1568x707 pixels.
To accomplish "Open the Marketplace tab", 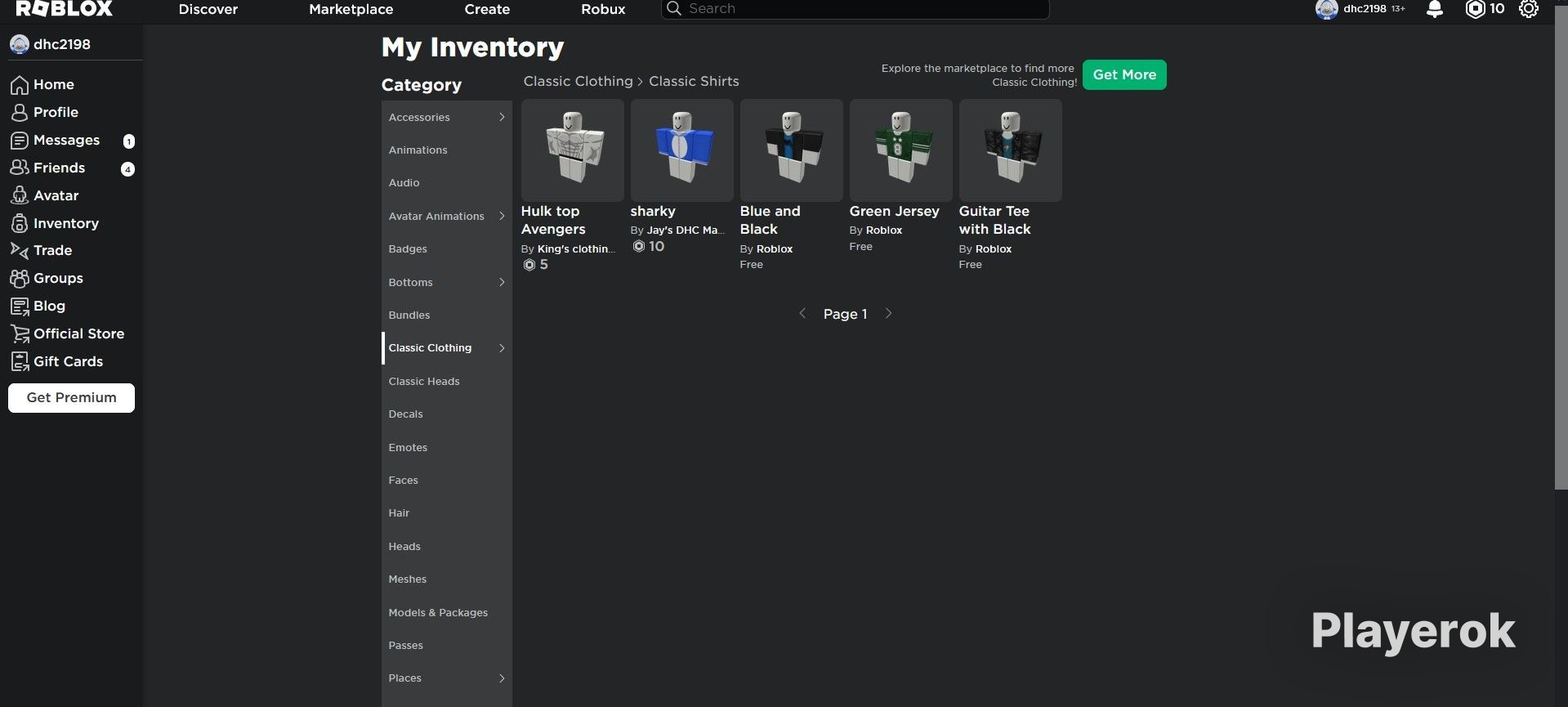I will (x=351, y=9).
